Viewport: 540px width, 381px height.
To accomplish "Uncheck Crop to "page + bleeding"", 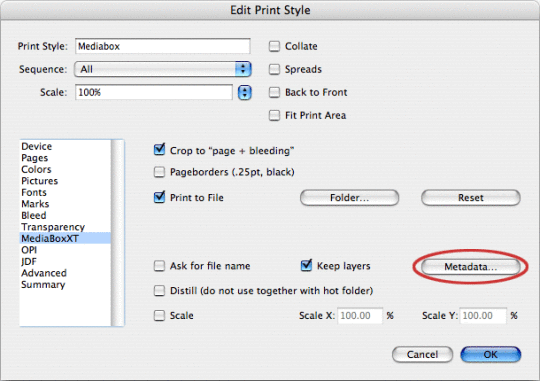I will 159,150.
